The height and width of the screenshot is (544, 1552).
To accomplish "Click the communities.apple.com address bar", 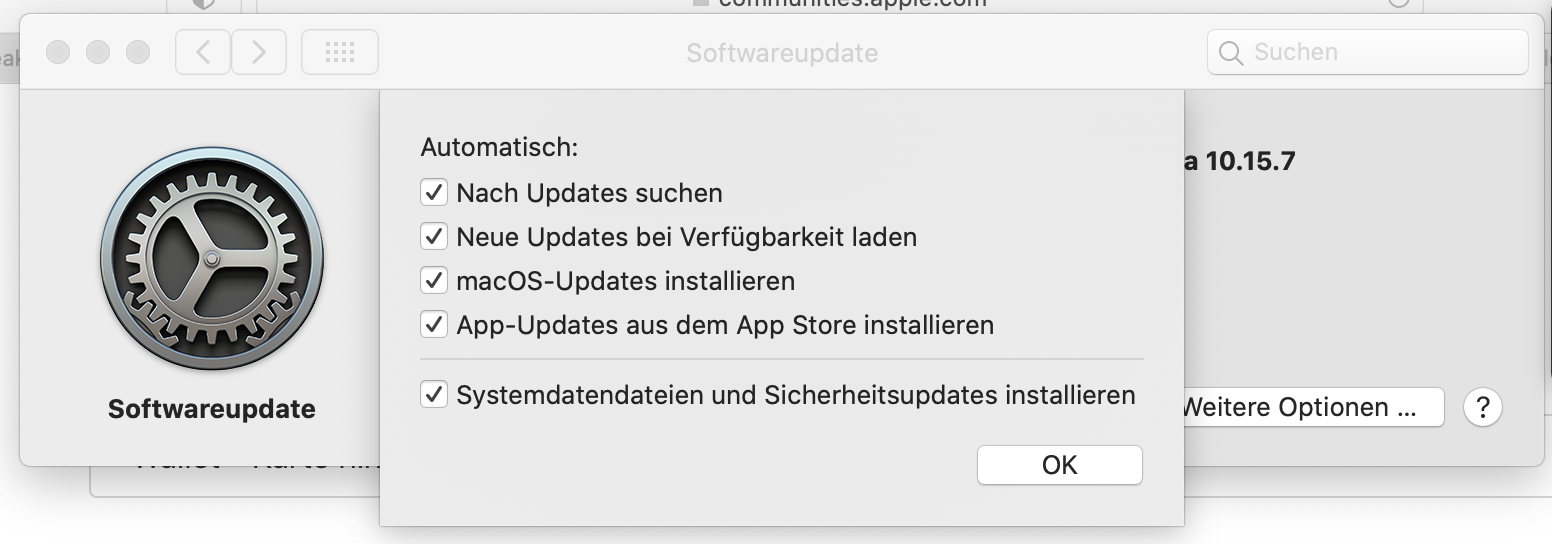I will point(850,4).
